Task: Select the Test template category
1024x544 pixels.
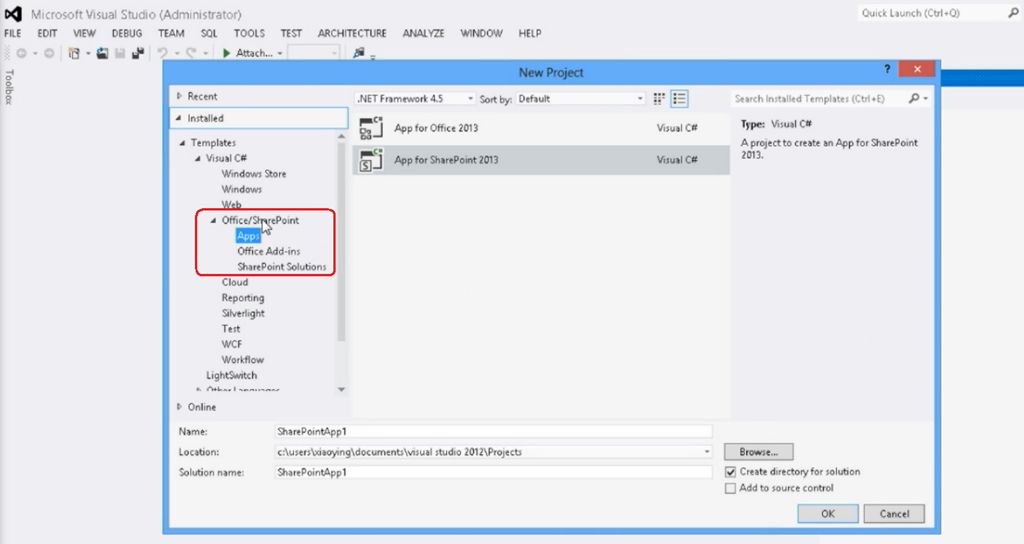Action: point(231,328)
